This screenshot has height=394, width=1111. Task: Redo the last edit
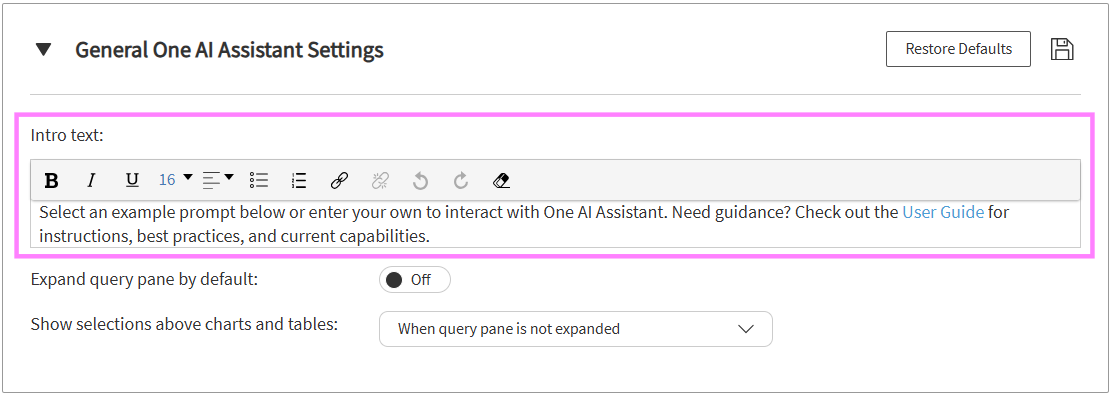pos(461,181)
